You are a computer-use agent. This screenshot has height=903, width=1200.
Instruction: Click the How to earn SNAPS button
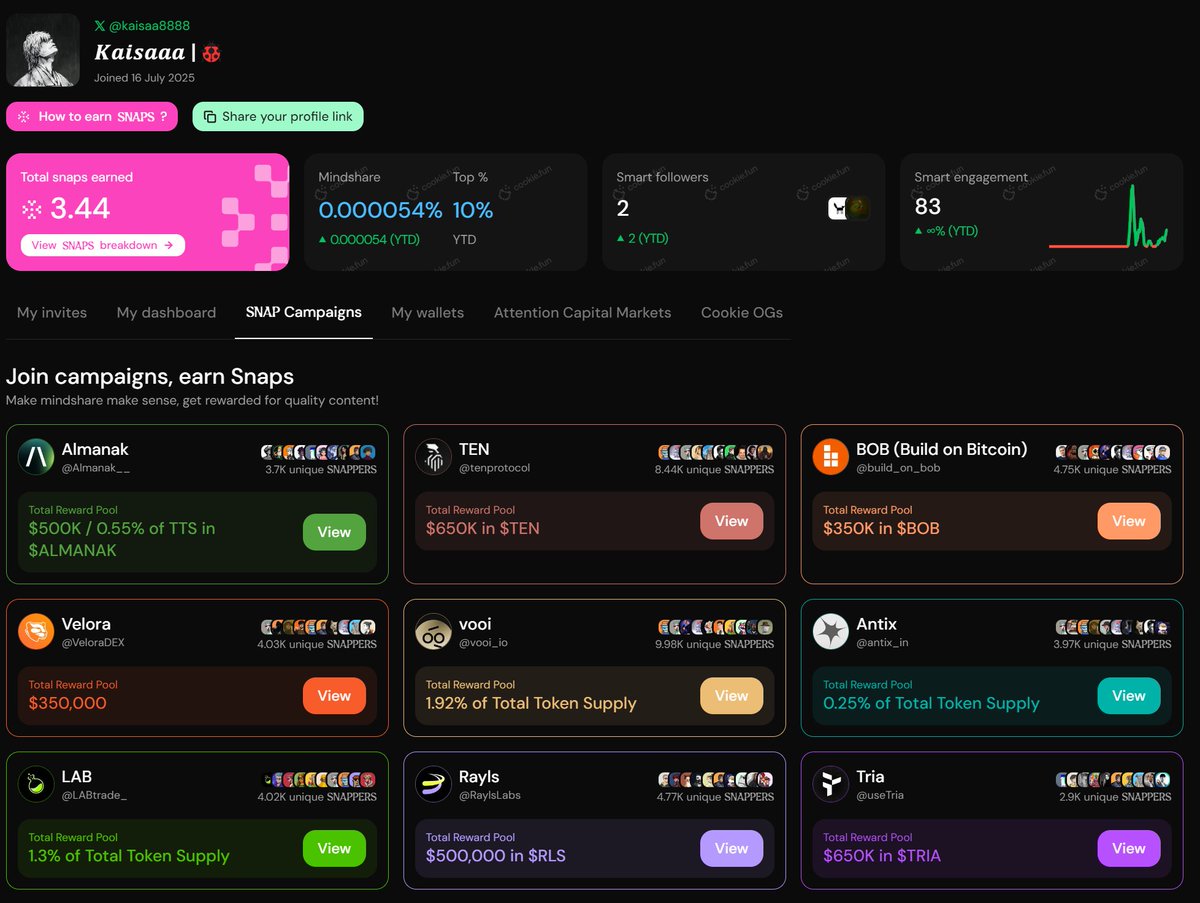click(x=92, y=117)
